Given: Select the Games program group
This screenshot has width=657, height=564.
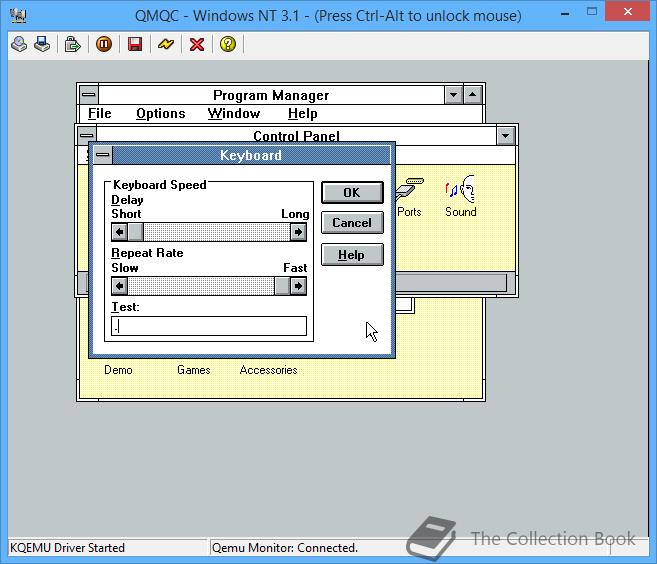Looking at the screenshot, I should 194,370.
